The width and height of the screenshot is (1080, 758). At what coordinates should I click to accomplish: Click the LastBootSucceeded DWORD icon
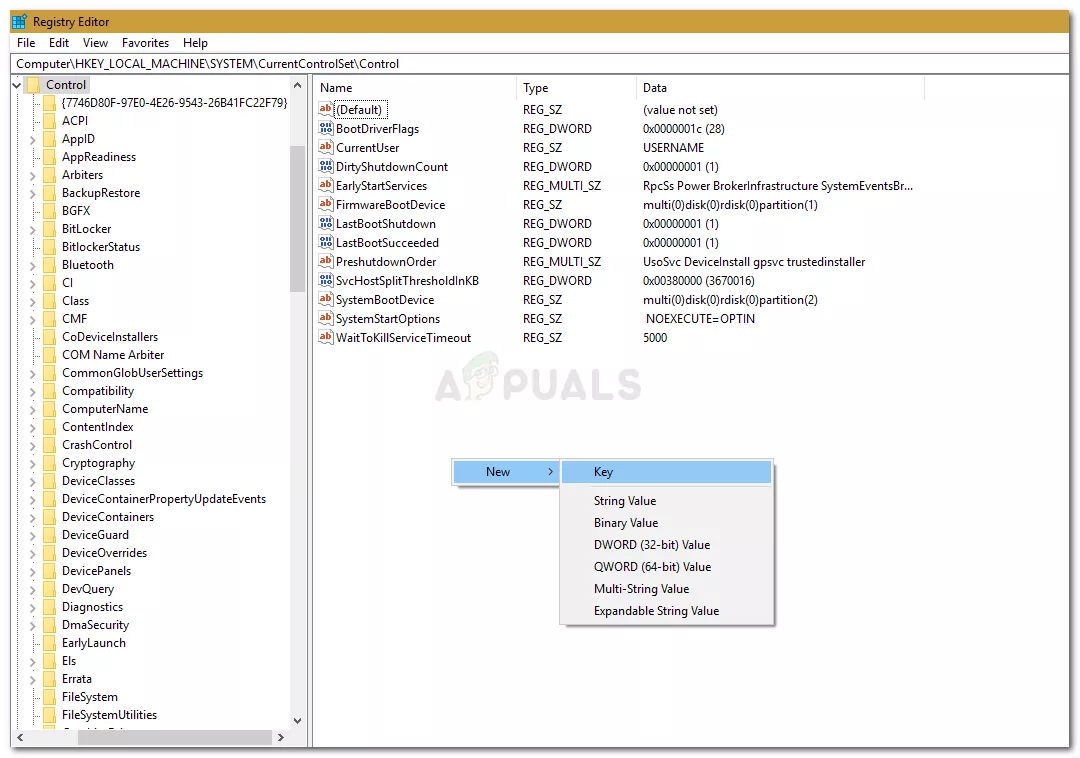326,242
